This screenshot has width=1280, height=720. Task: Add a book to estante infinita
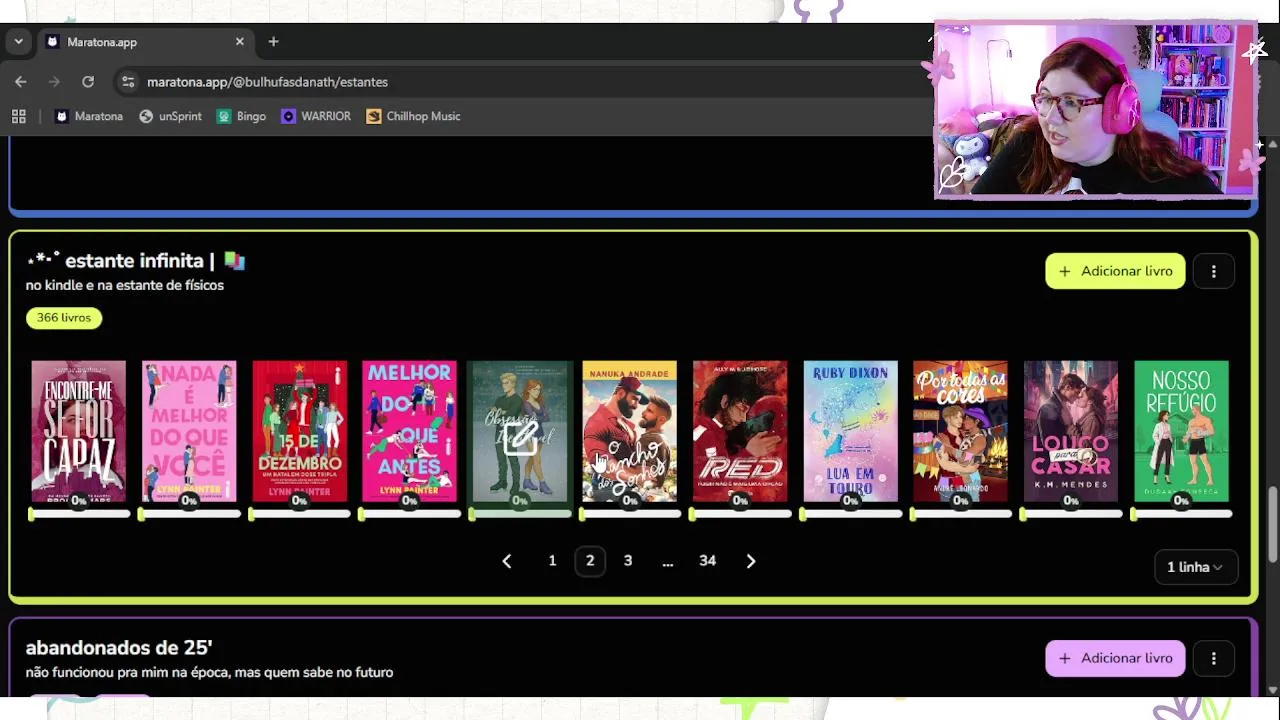pos(1115,271)
